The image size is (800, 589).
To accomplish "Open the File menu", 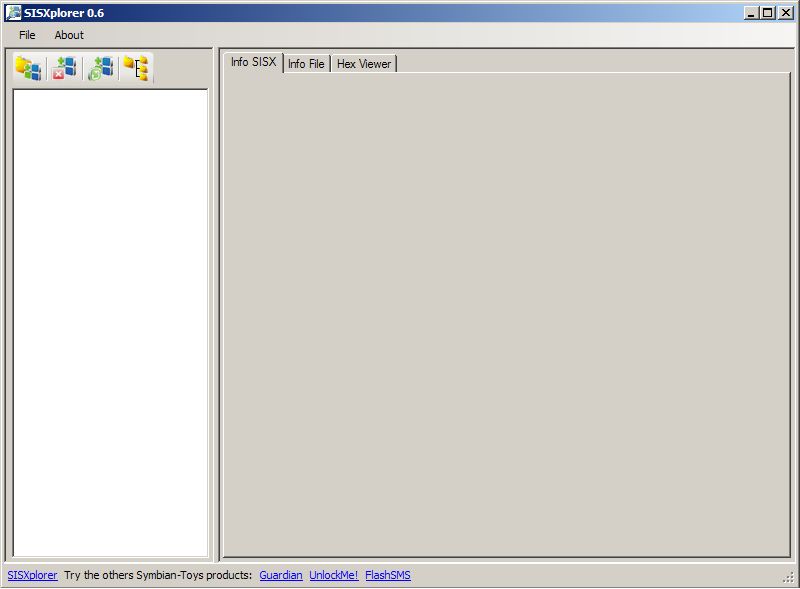I will tap(27, 35).
